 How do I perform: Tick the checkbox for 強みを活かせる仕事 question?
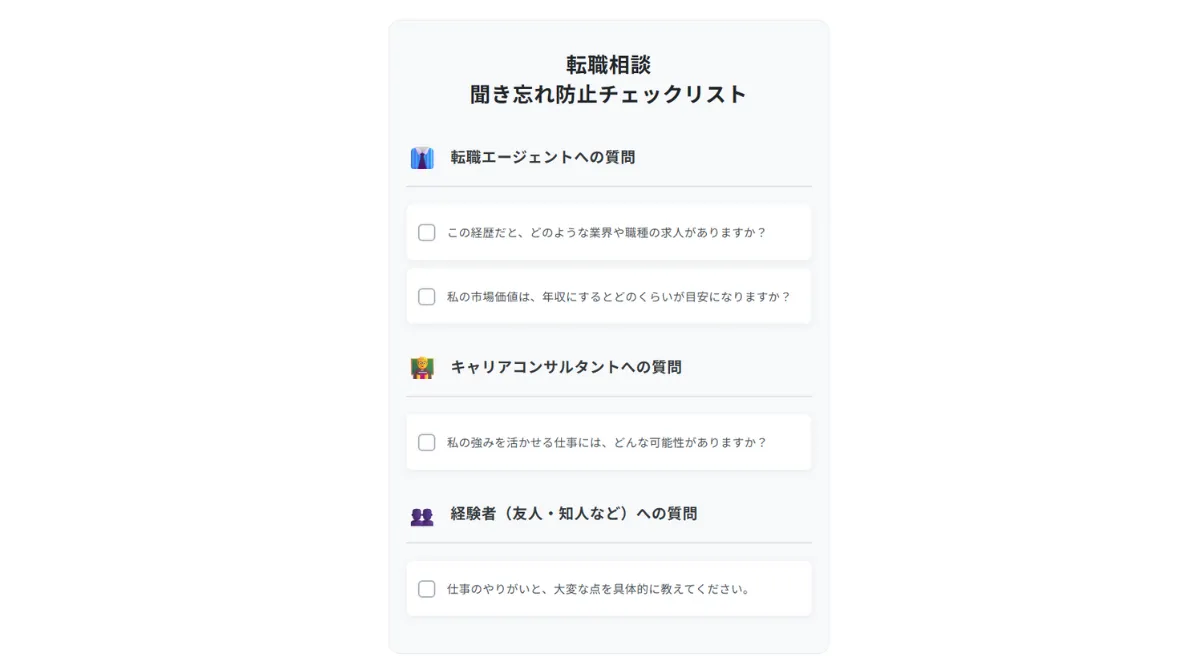click(x=425, y=442)
